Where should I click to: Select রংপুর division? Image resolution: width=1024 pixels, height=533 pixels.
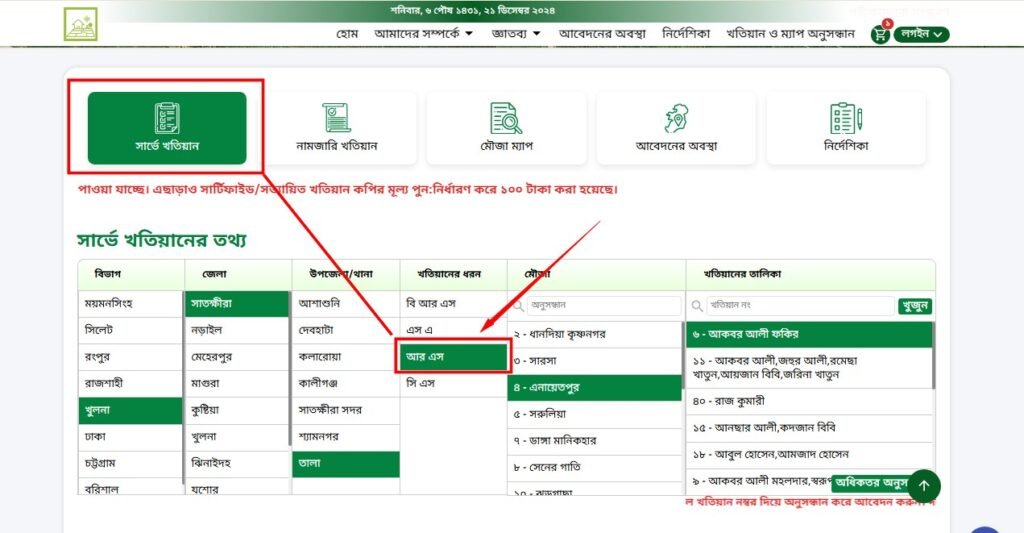point(130,357)
